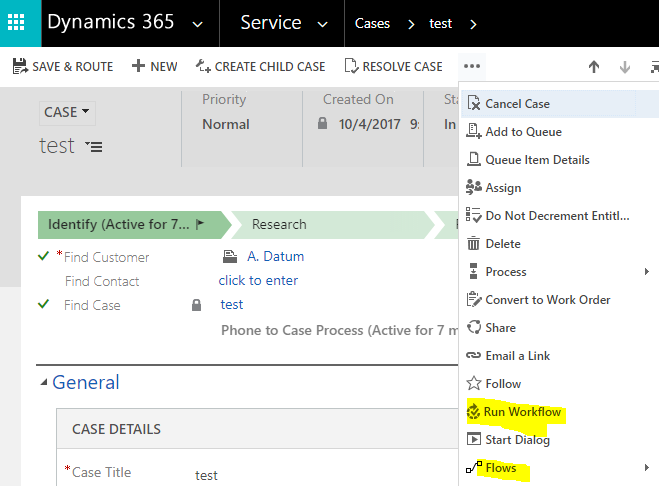The image size is (659, 486).
Task: Go to previous record up arrow
Action: point(594,66)
